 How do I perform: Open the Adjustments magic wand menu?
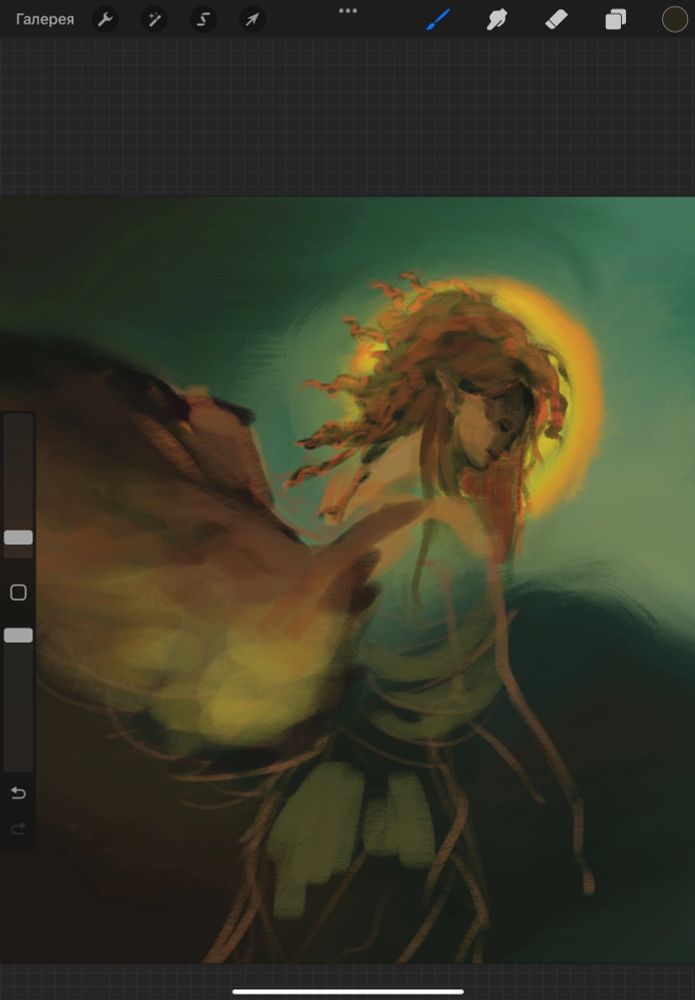(154, 20)
